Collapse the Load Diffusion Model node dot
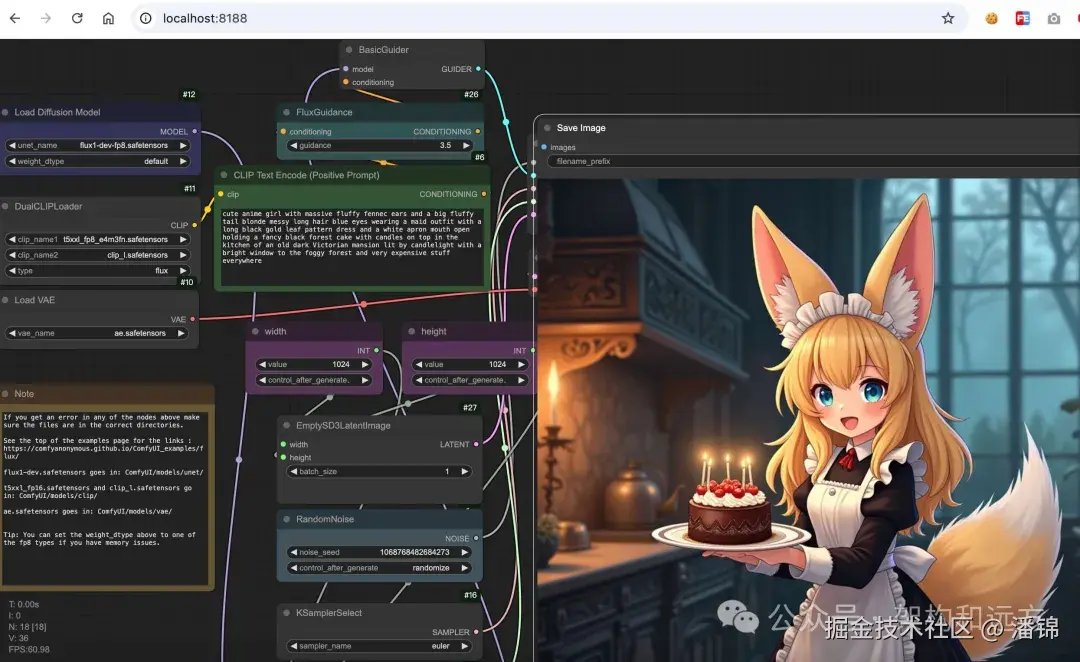 6,112
